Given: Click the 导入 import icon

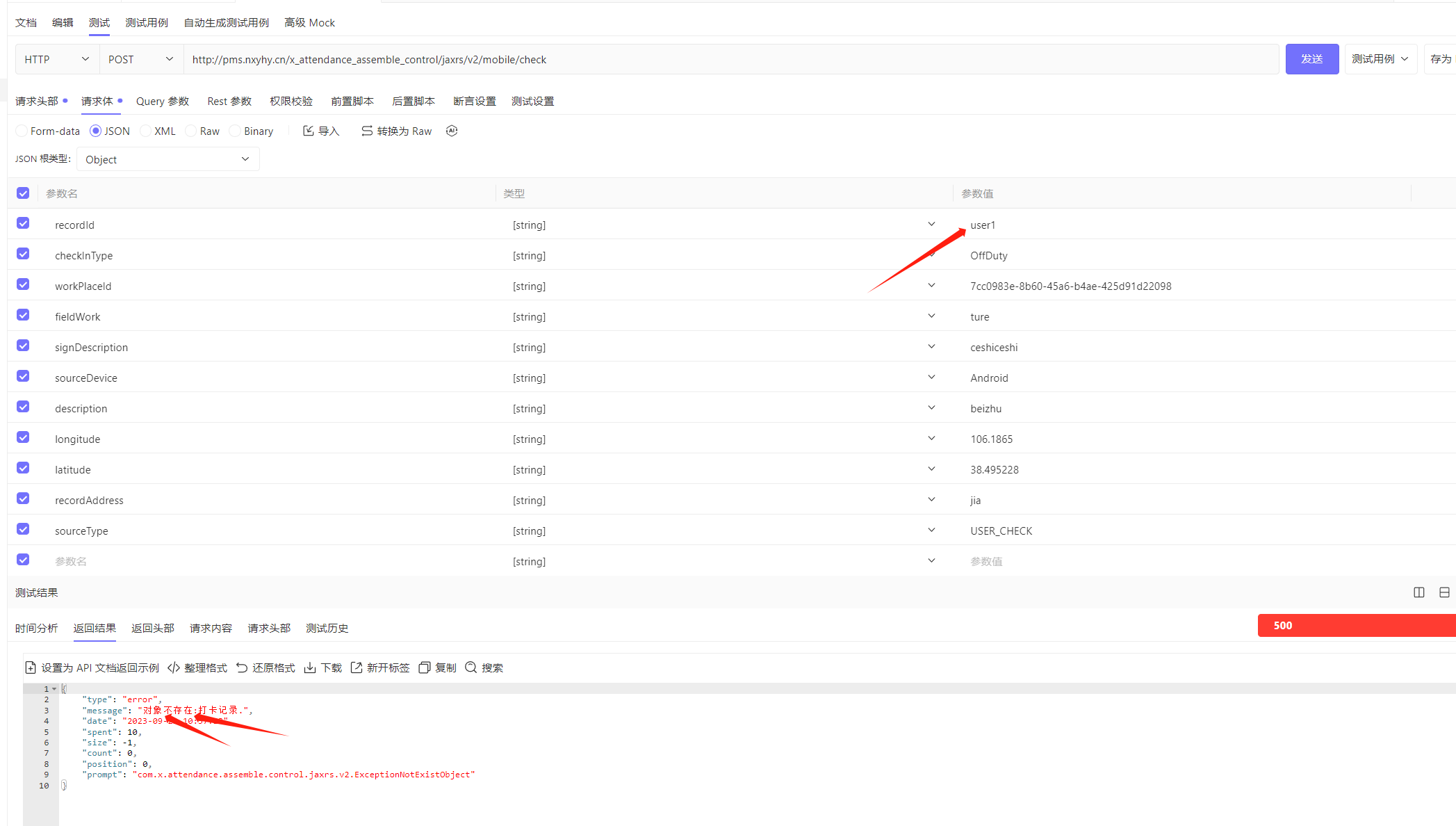Looking at the screenshot, I should tap(309, 131).
